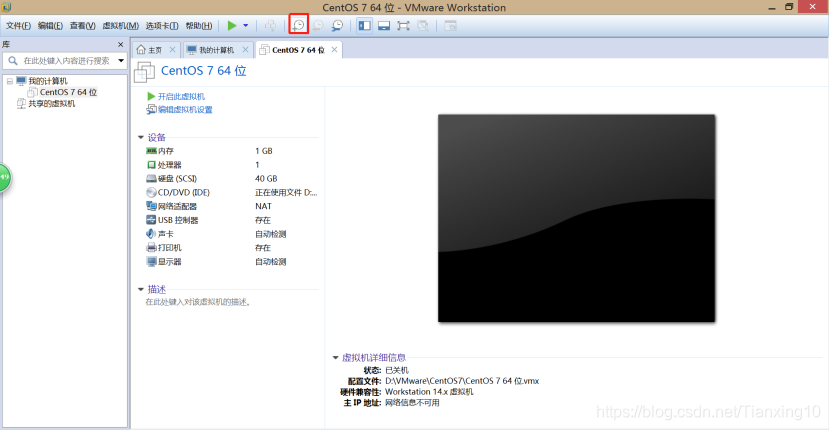The image size is (830, 430).
Task: Click the CD/DVD (IDE) device icon
Action: point(151,192)
